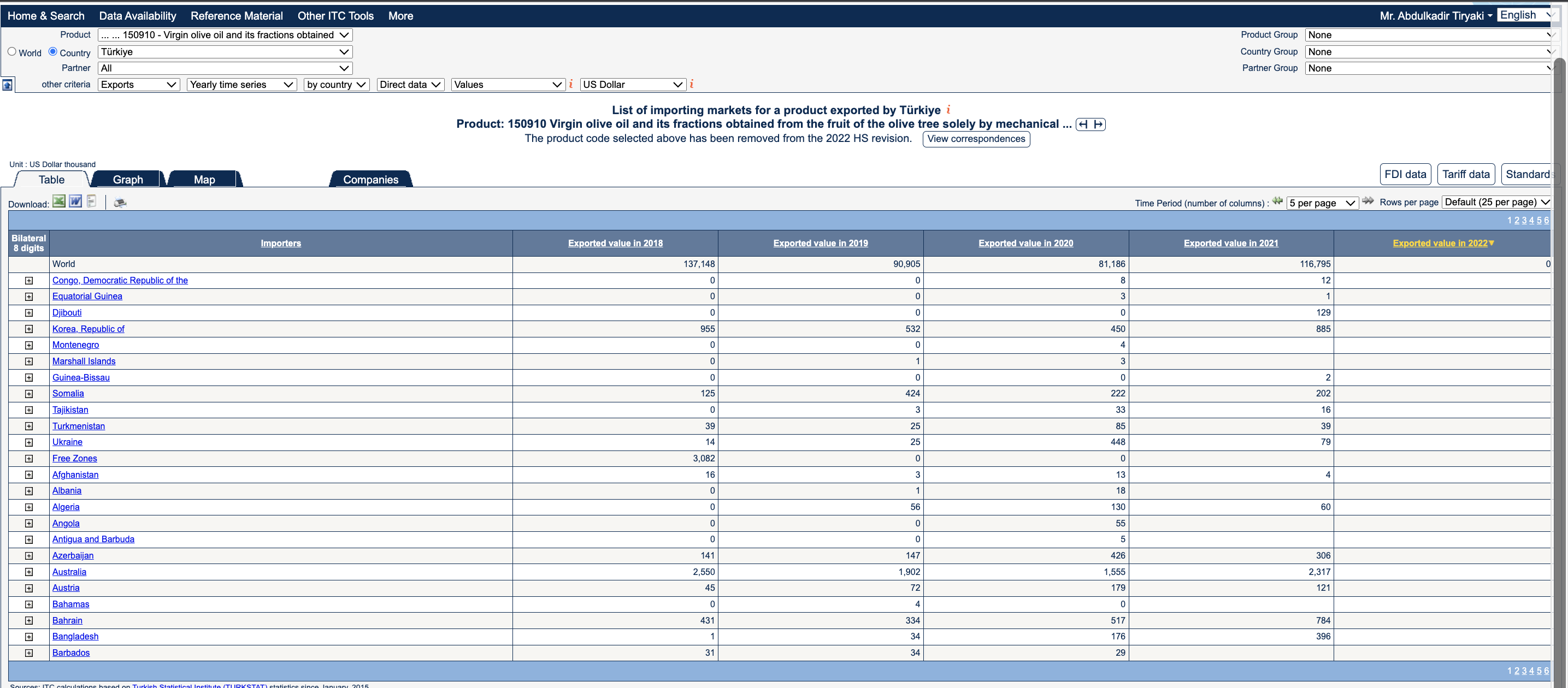
Task: Download table as Word document
Action: 75,201
